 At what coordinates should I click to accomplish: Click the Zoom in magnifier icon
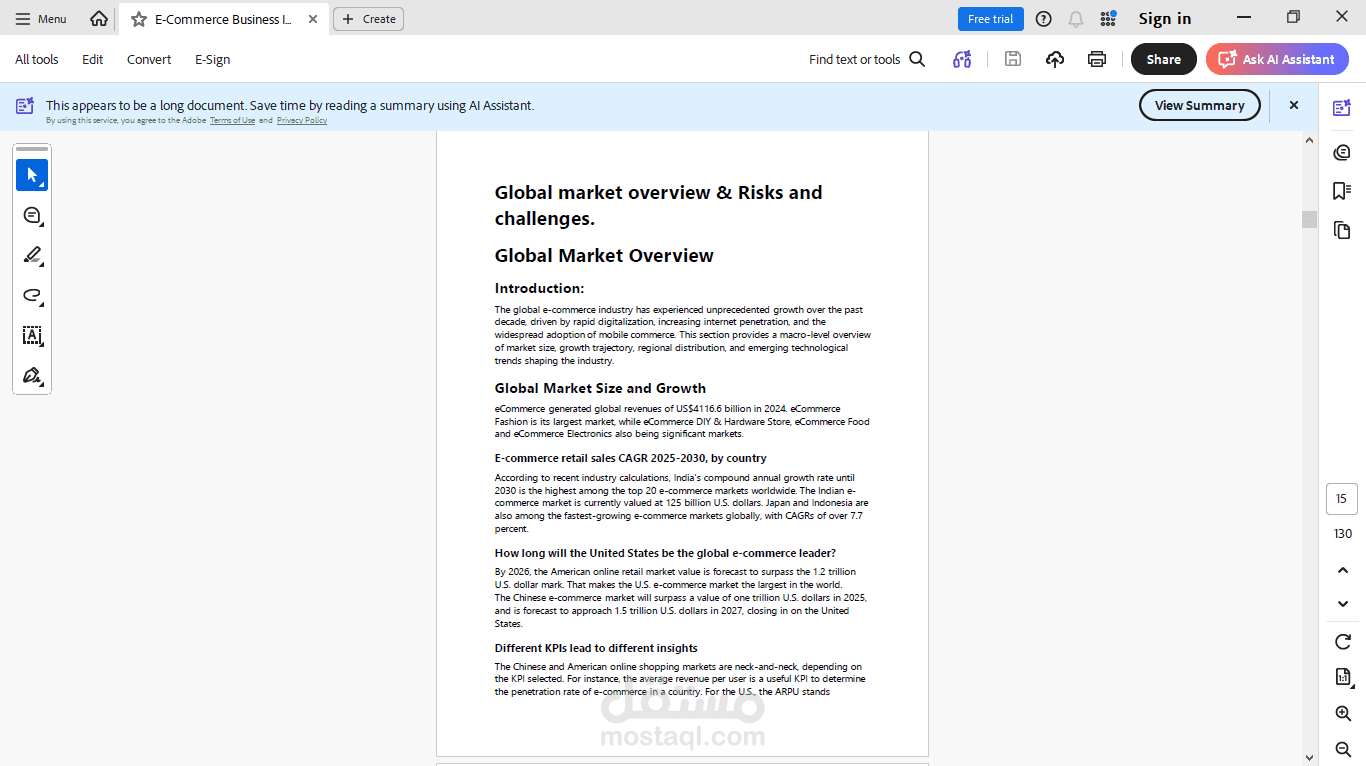click(1343, 713)
